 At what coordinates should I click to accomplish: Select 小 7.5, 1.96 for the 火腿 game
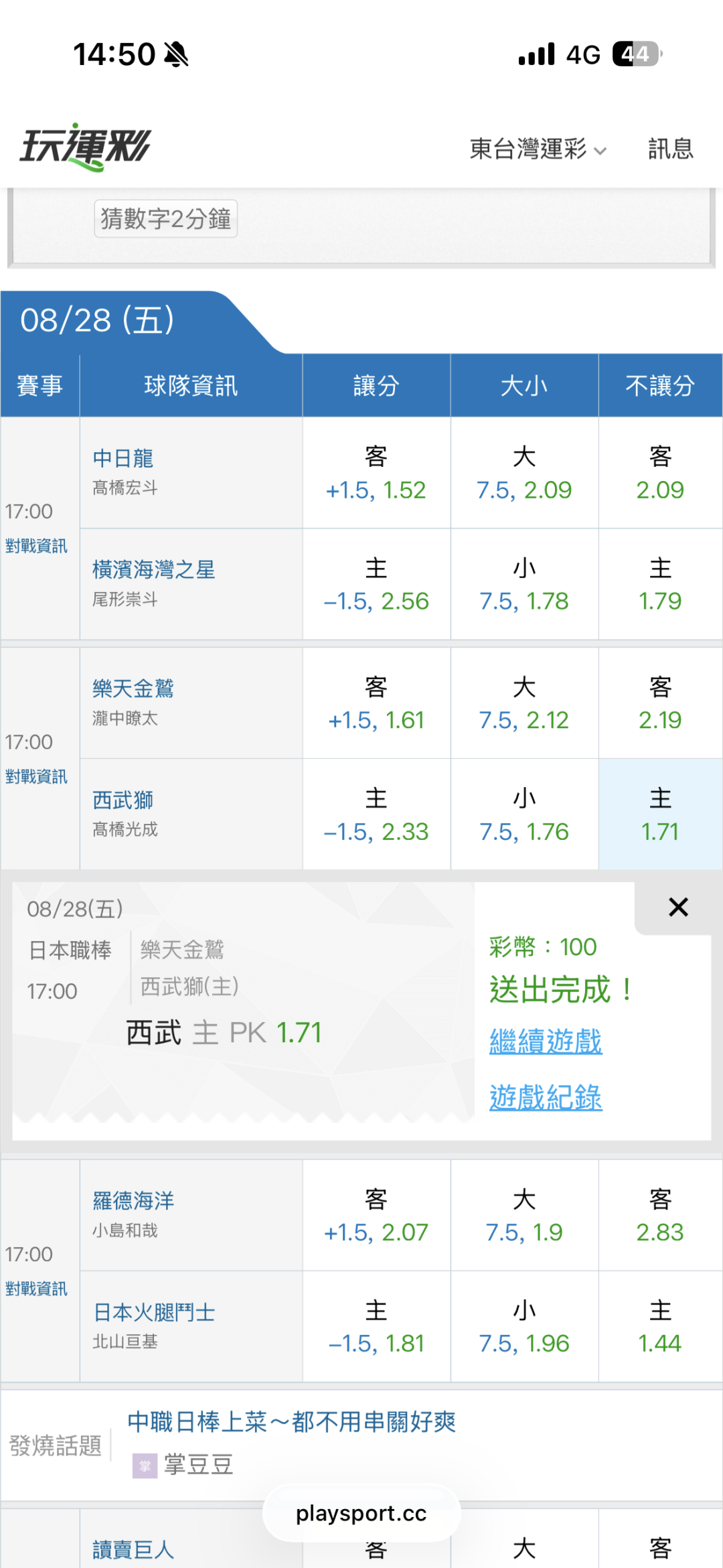click(x=524, y=1326)
